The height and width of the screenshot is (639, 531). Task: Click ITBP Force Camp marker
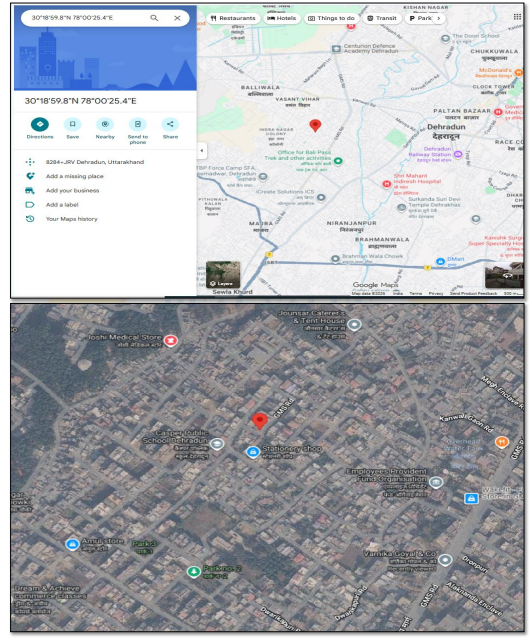(263, 176)
